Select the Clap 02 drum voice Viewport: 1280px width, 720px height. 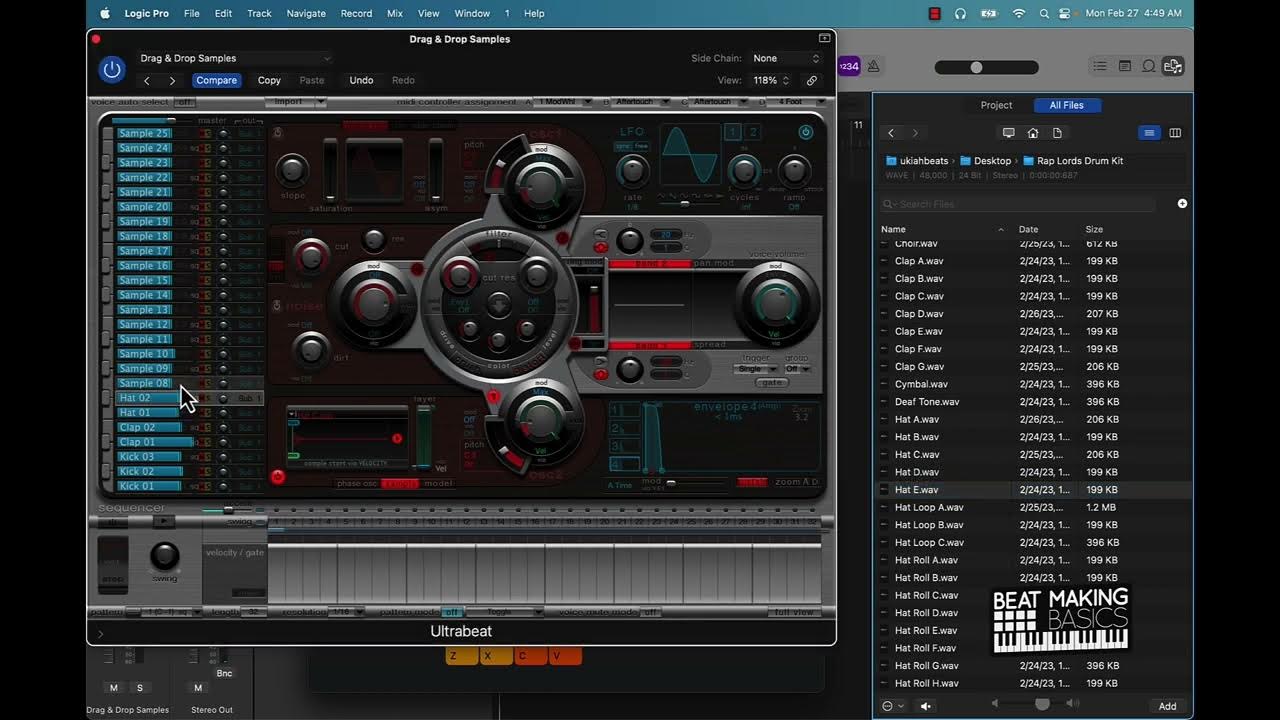coord(148,427)
